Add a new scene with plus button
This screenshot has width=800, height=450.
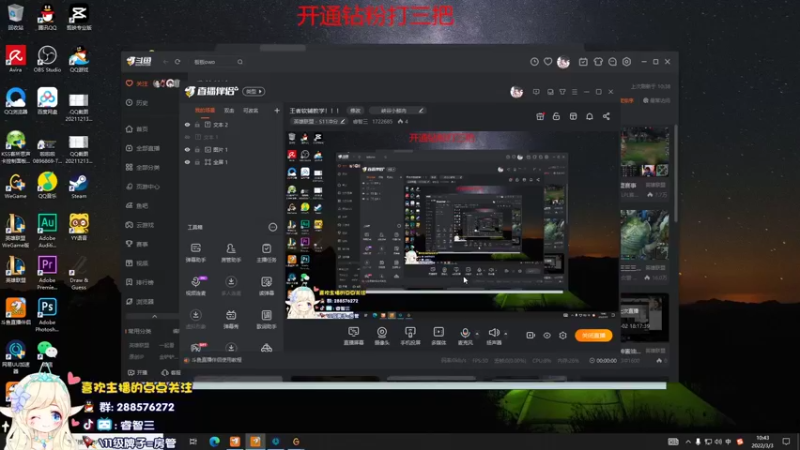tap(277, 110)
